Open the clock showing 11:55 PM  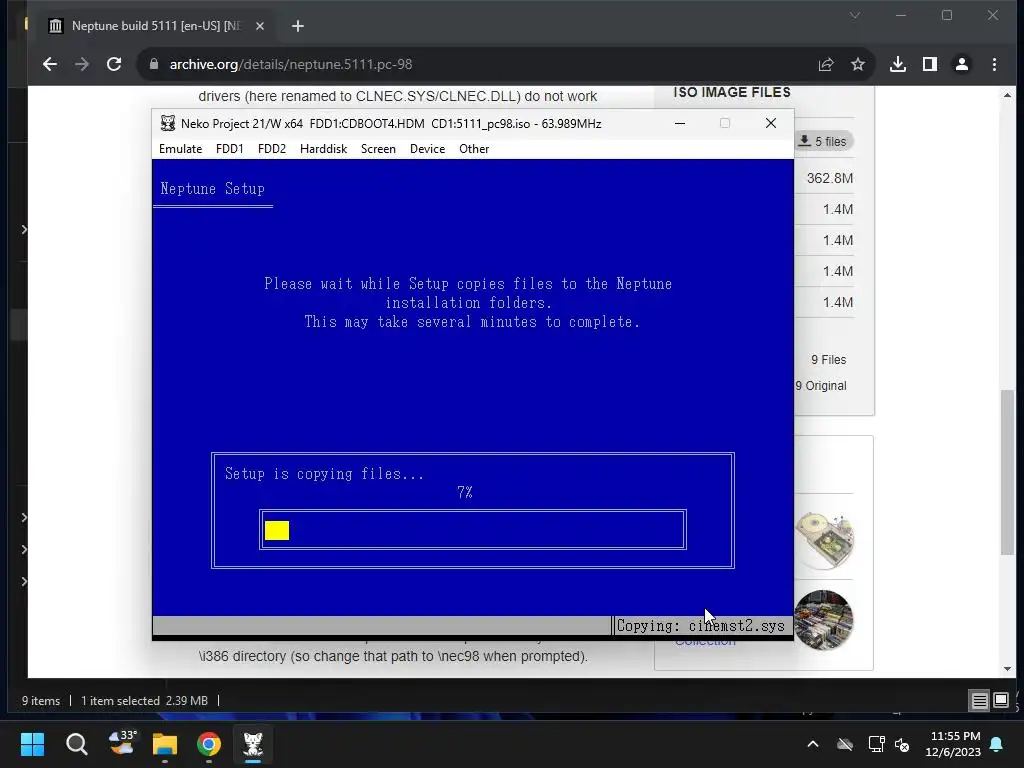coord(953,744)
